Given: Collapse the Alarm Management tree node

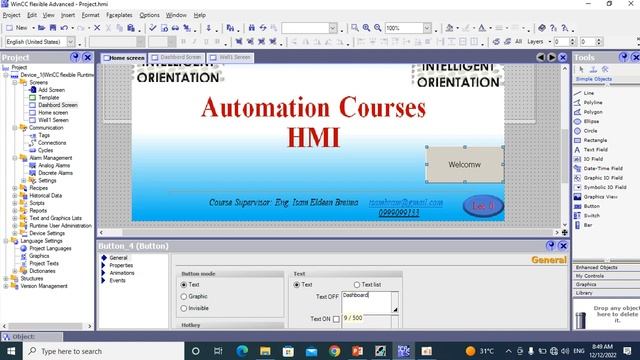Looking at the screenshot, I should point(15,158).
